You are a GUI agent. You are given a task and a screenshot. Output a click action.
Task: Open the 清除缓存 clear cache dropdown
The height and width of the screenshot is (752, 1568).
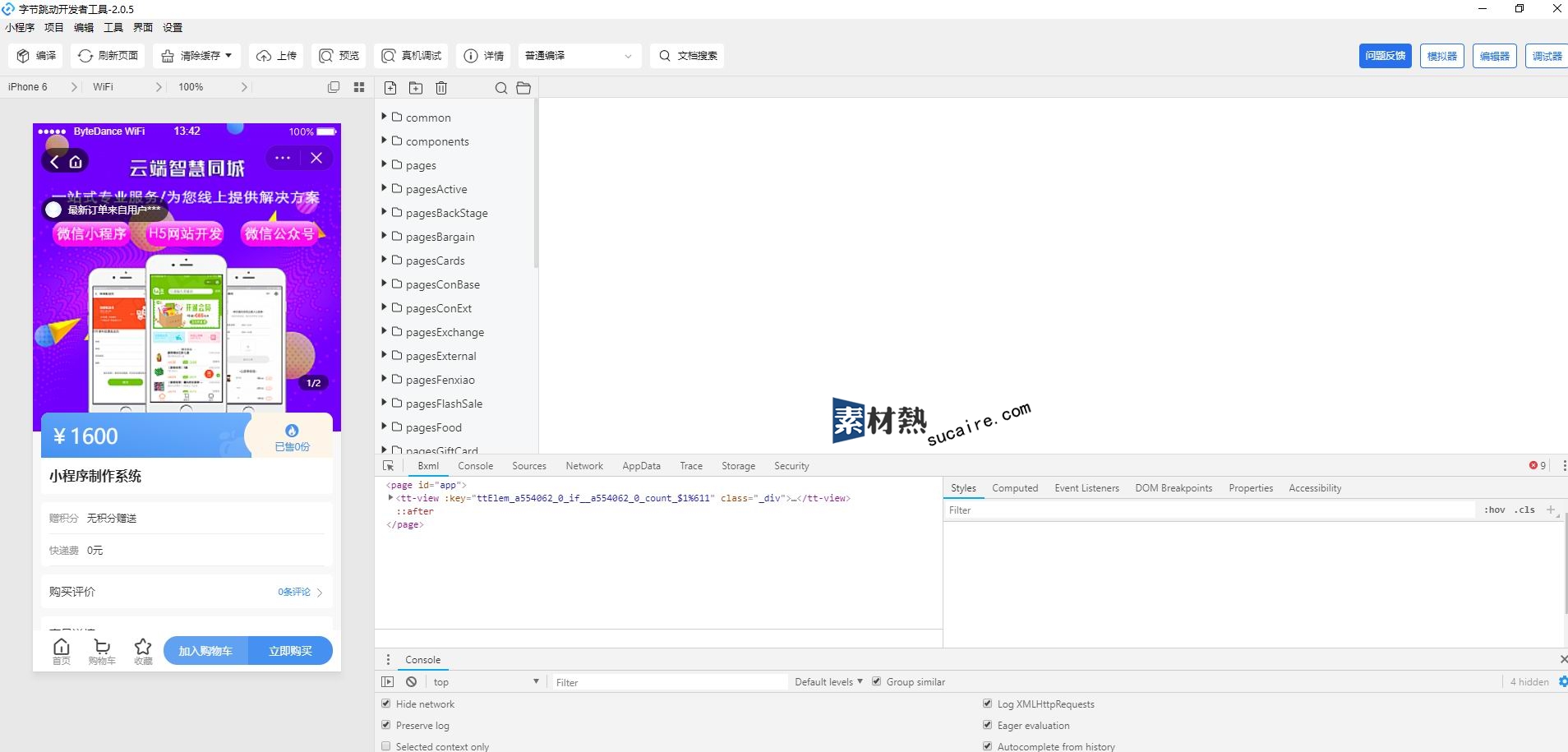coord(196,56)
